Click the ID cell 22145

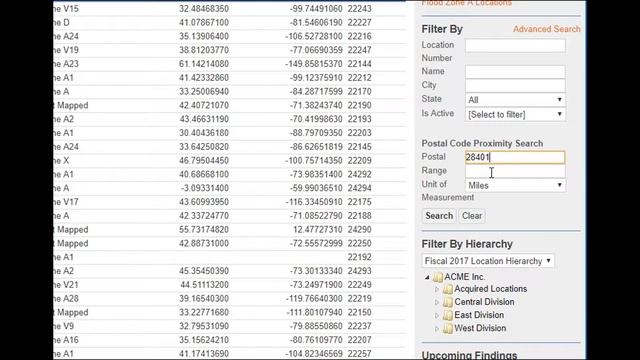point(360,147)
